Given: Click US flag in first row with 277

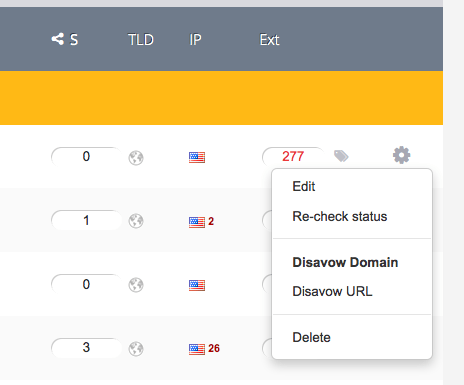Looking at the screenshot, I should pos(197,157).
